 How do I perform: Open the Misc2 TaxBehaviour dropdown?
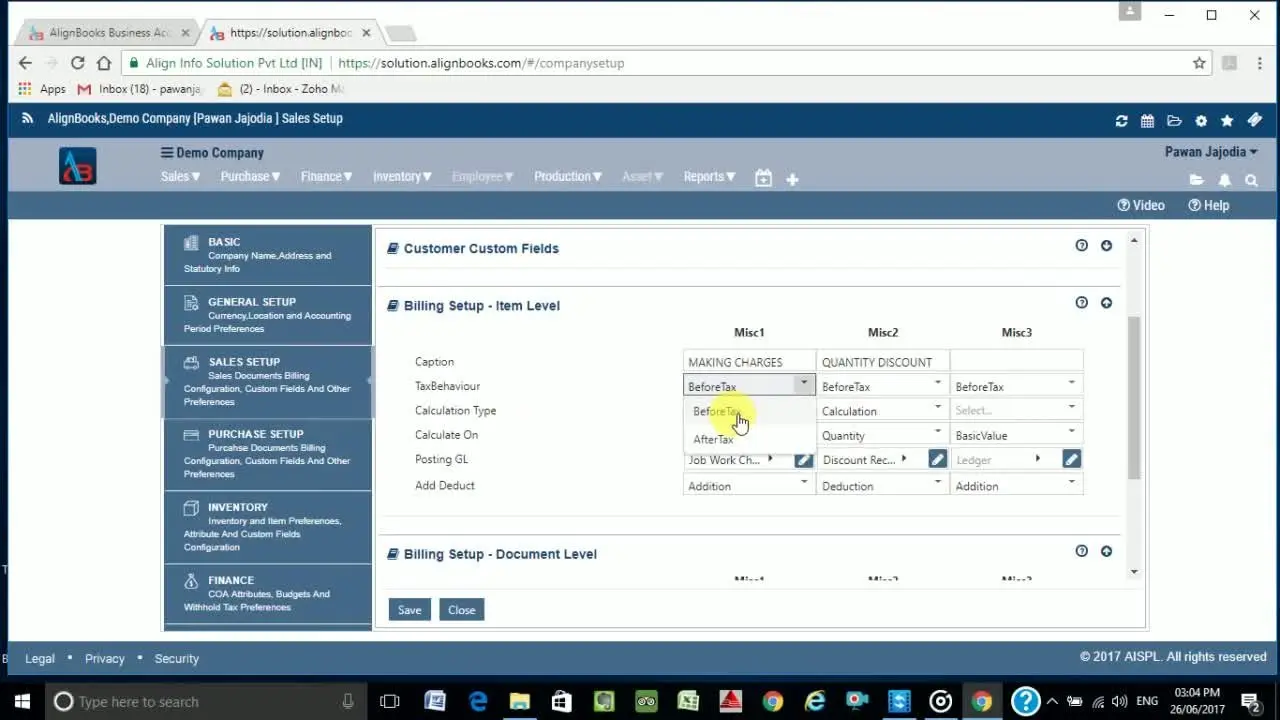coord(882,385)
